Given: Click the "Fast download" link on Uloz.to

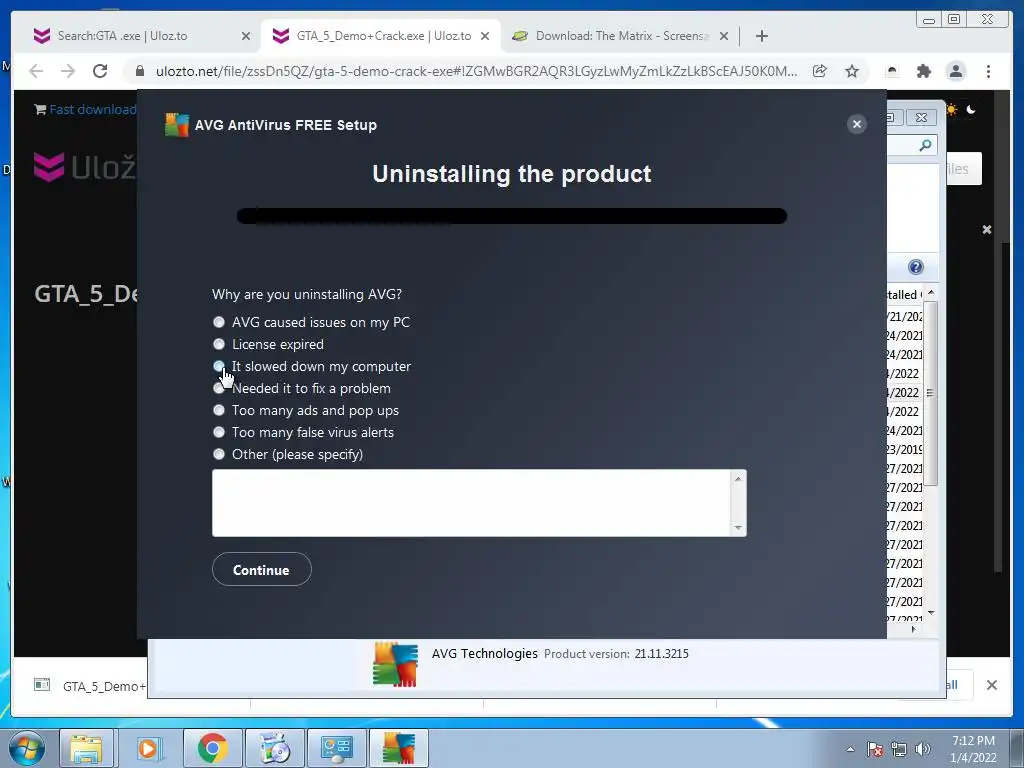Looking at the screenshot, I should click(x=93, y=110).
